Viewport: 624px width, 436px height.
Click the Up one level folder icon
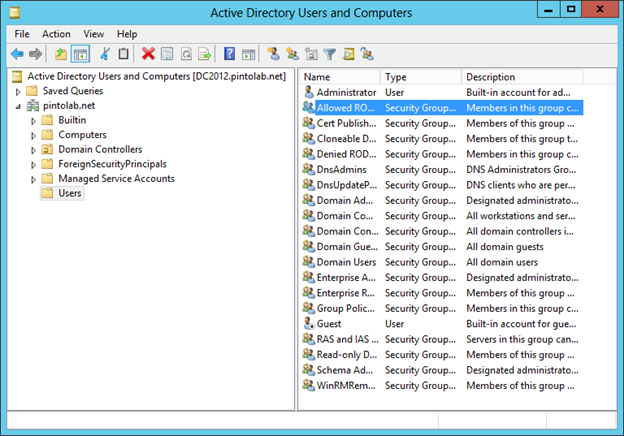61,54
